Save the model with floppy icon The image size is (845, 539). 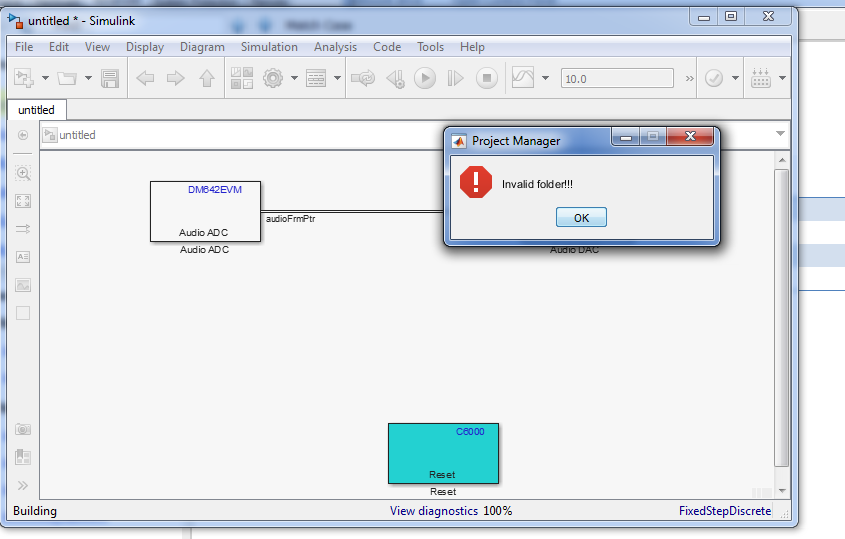110,79
